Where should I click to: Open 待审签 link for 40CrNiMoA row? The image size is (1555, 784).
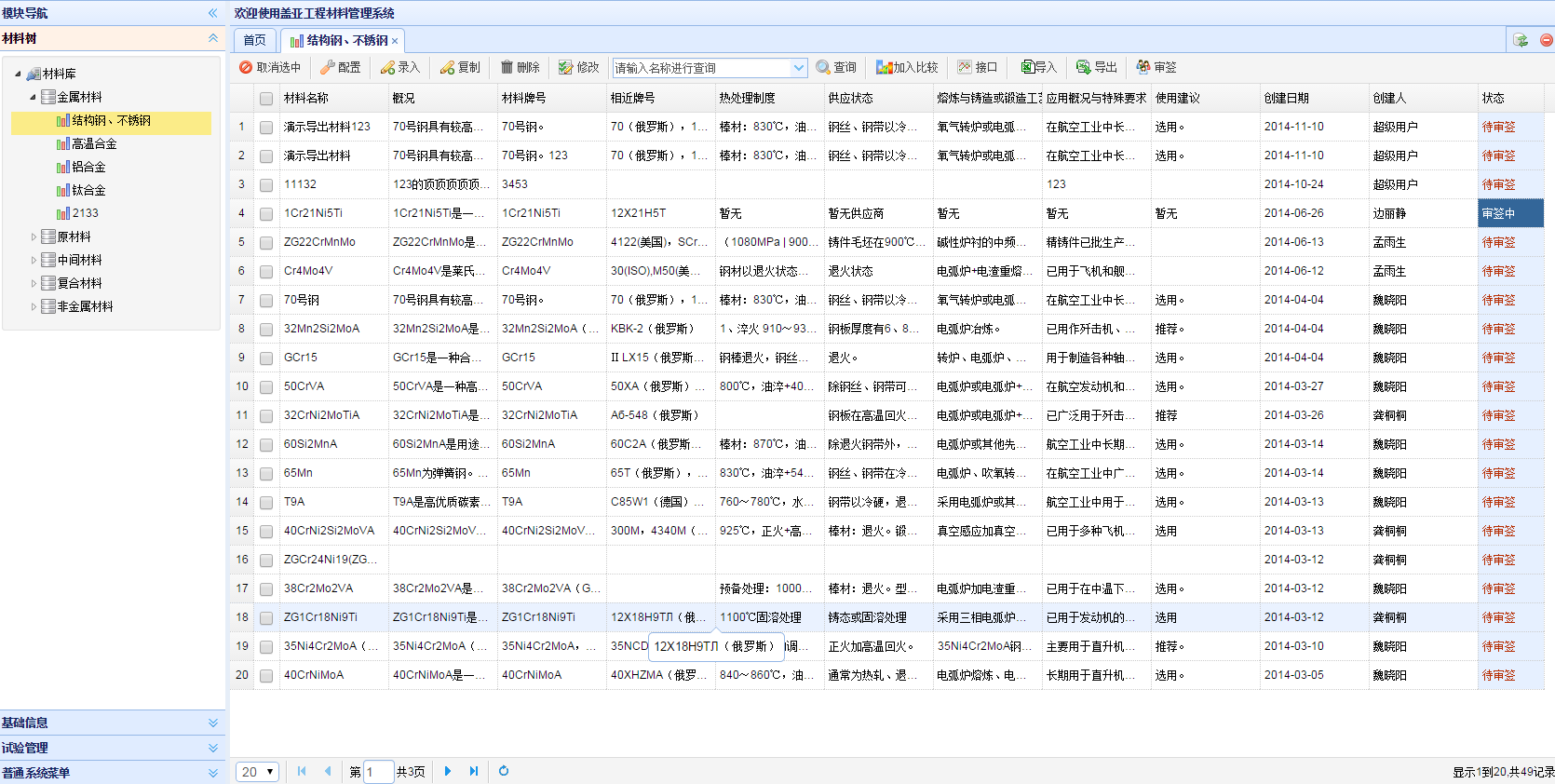[1498, 675]
